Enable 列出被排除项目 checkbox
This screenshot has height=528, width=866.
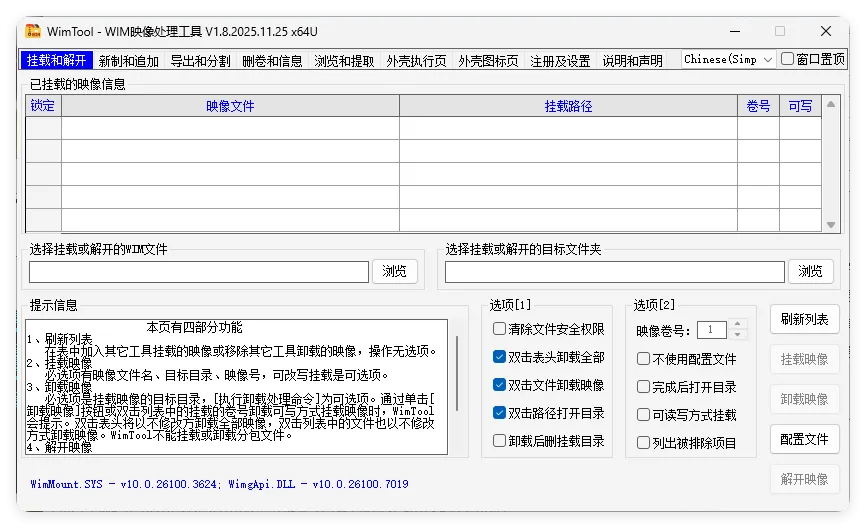coord(644,443)
